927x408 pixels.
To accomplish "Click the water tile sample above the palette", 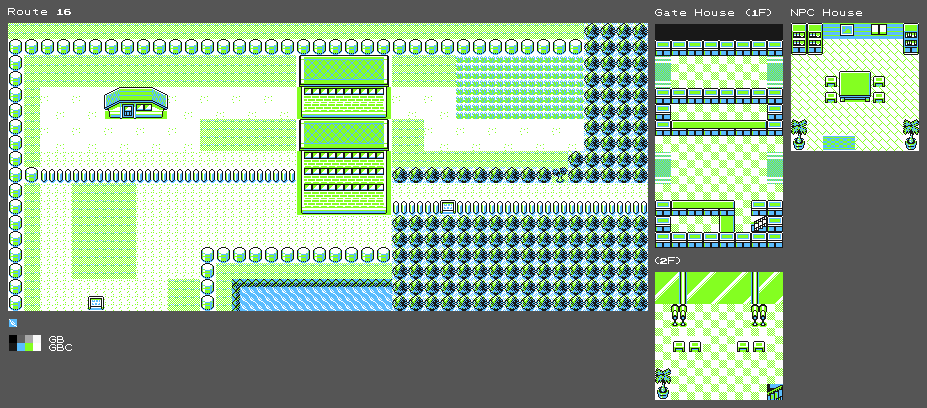I will pos(13,323).
